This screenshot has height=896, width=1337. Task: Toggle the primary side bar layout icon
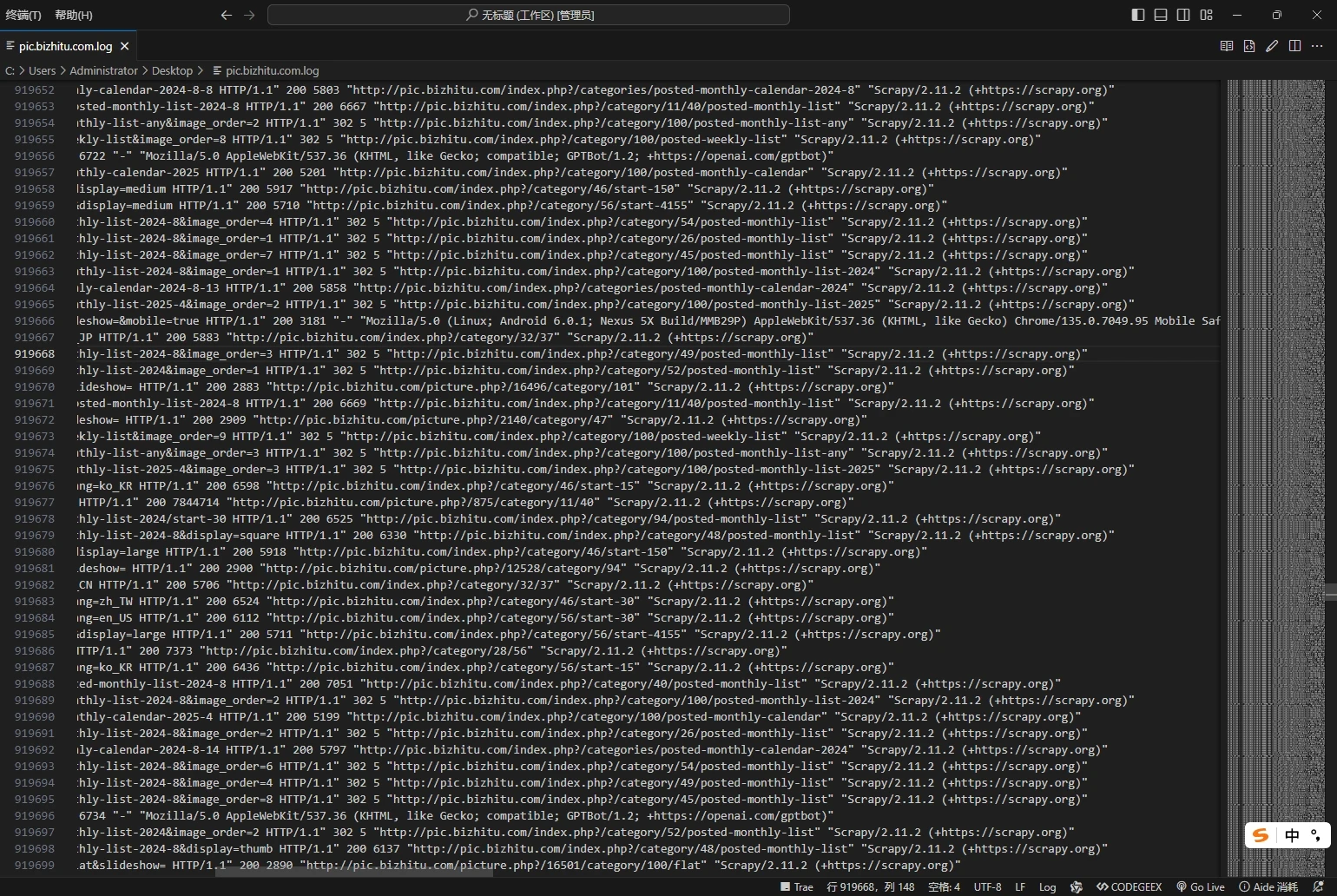[1137, 15]
